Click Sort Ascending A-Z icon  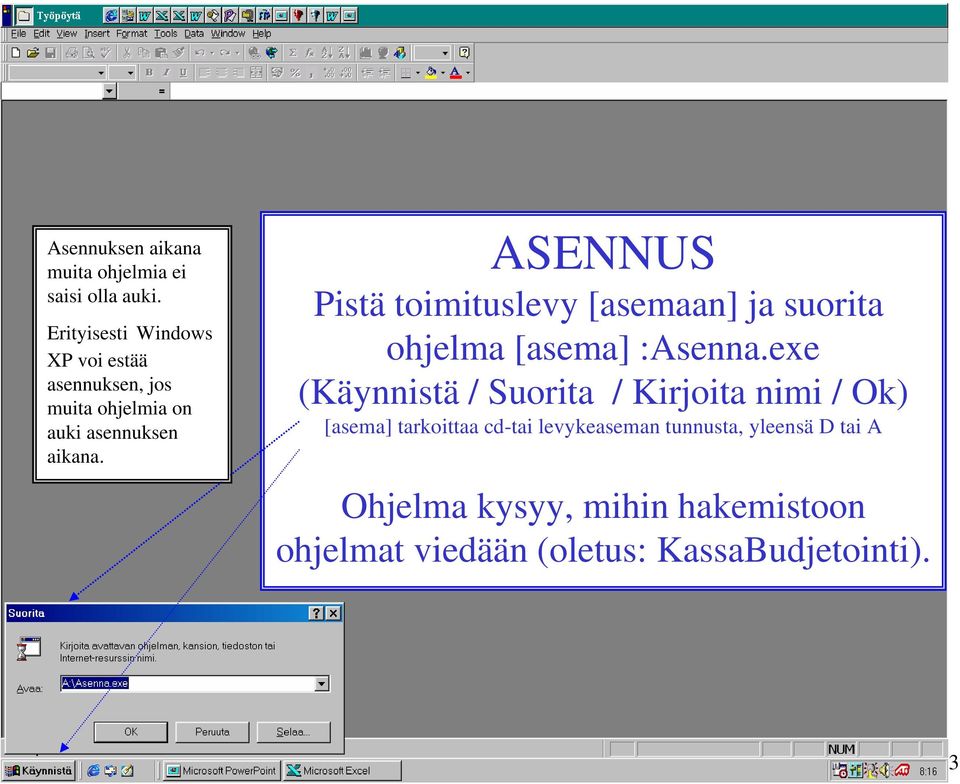[x=327, y=53]
